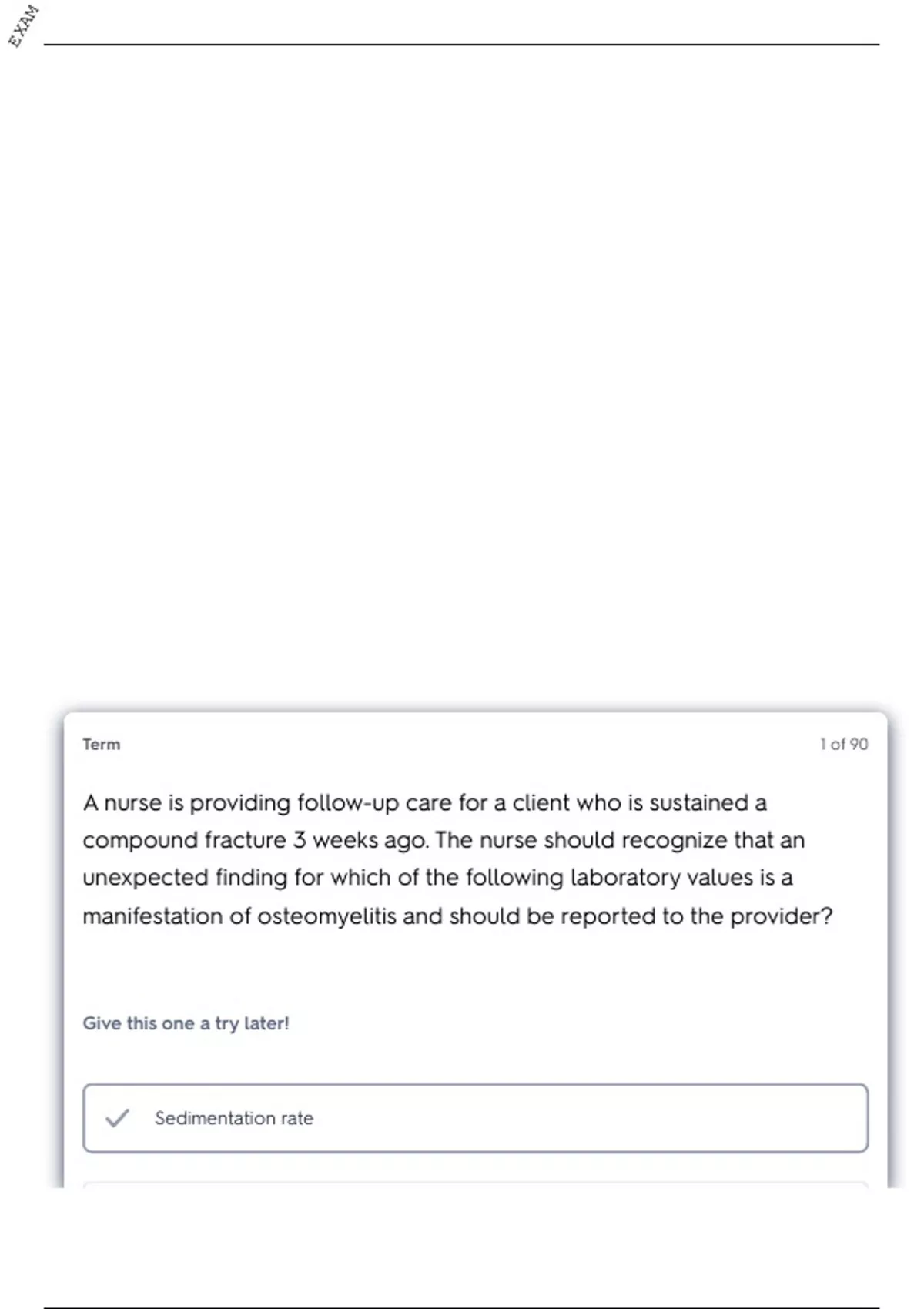Click the 'Give this one a try later!' text
This screenshot has height=1309, width=924.
point(186,1023)
